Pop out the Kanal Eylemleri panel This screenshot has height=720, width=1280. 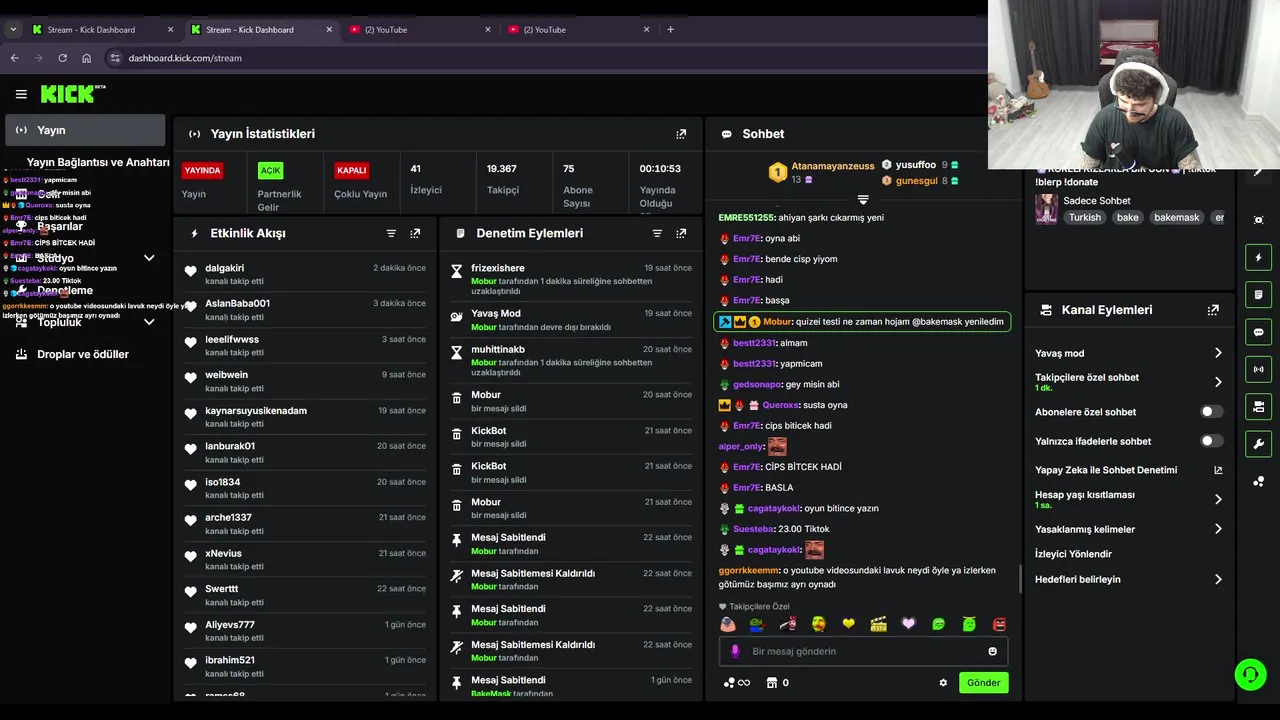click(x=1213, y=310)
